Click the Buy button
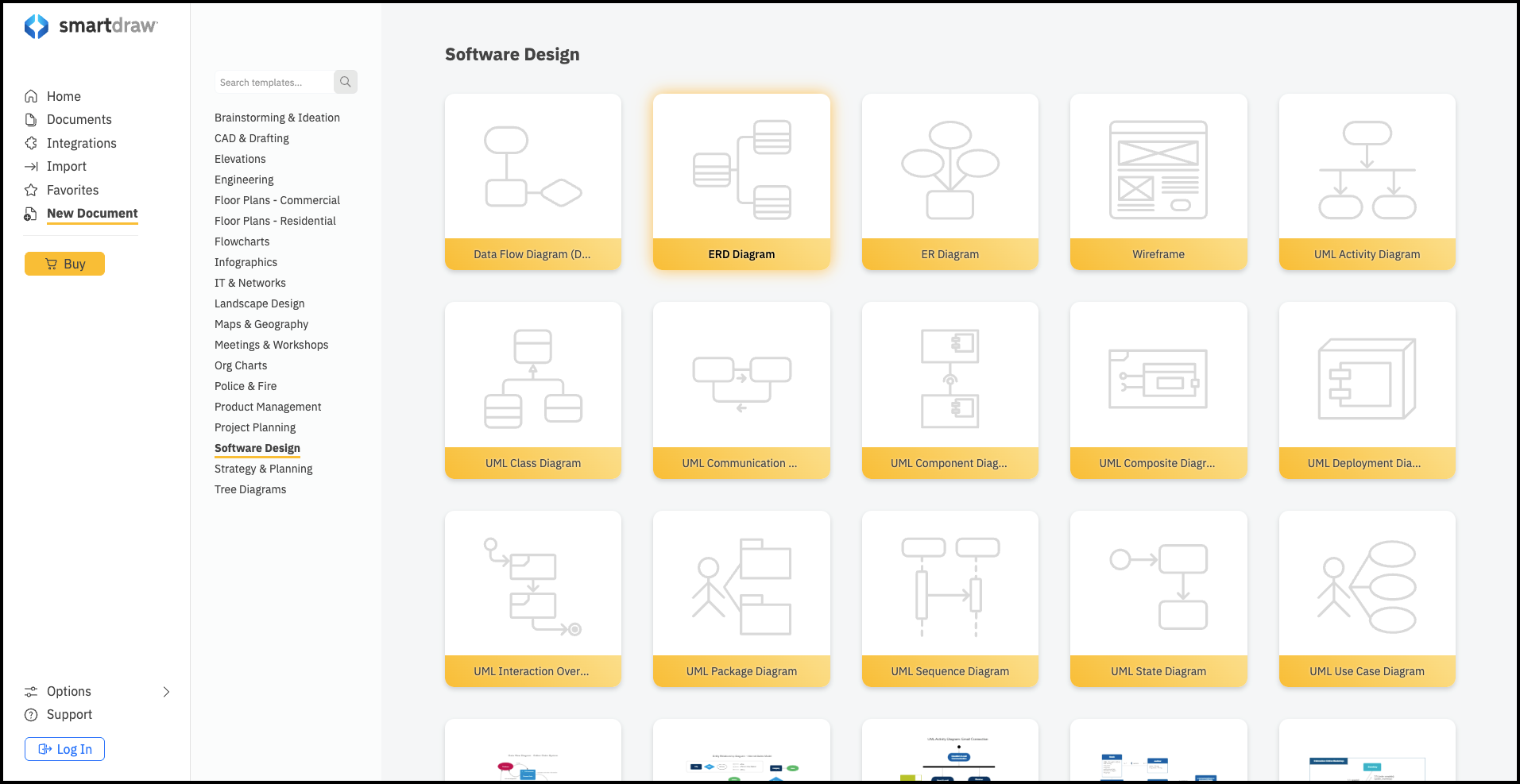The image size is (1520, 784). 64,264
